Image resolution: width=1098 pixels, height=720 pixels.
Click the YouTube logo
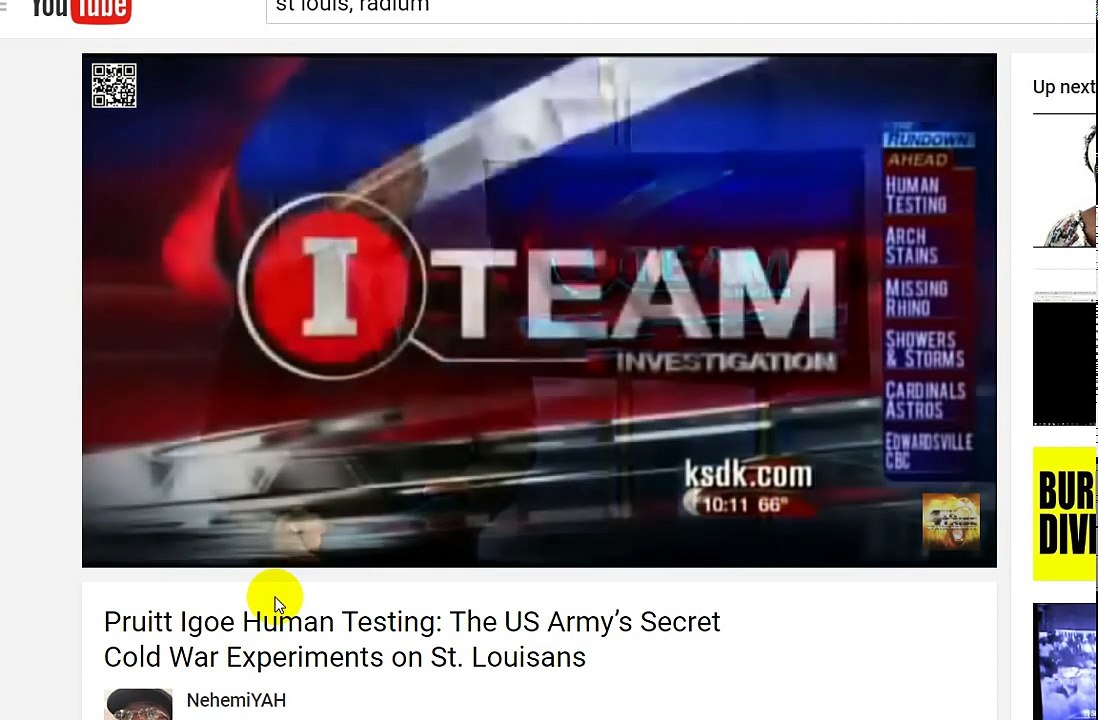pyautogui.click(x=81, y=11)
